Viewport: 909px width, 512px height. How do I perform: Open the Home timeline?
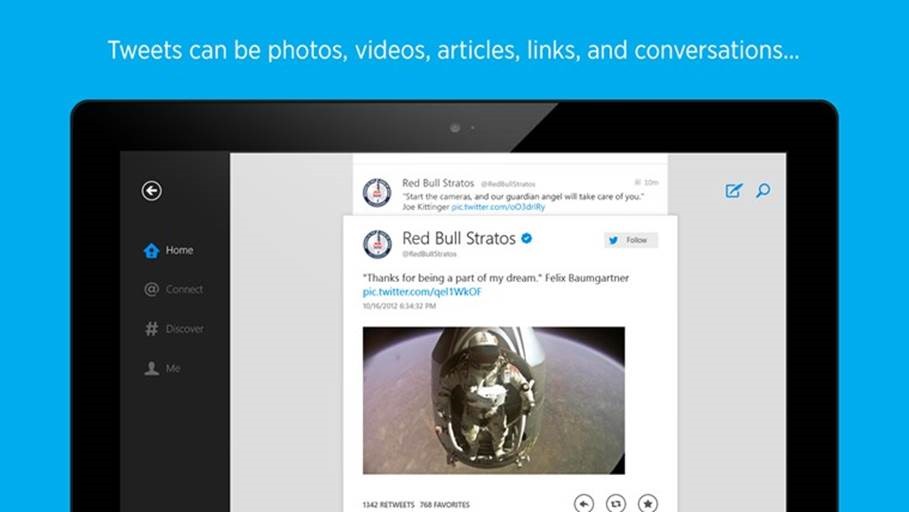click(x=168, y=250)
